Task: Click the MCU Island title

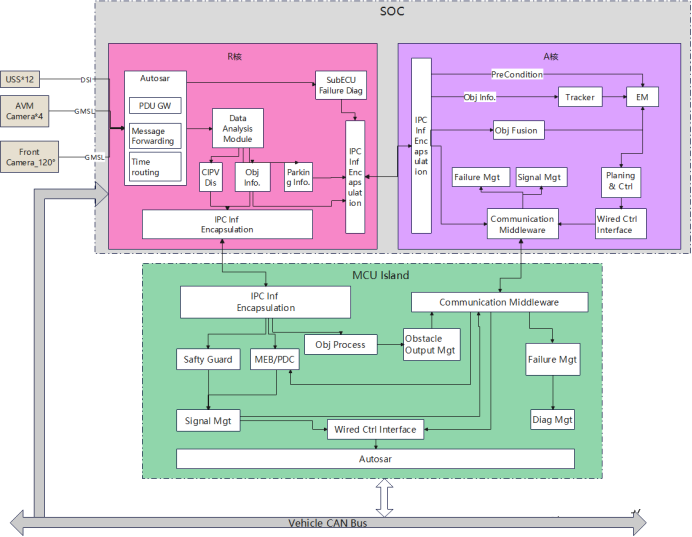Action: pyautogui.click(x=380, y=275)
